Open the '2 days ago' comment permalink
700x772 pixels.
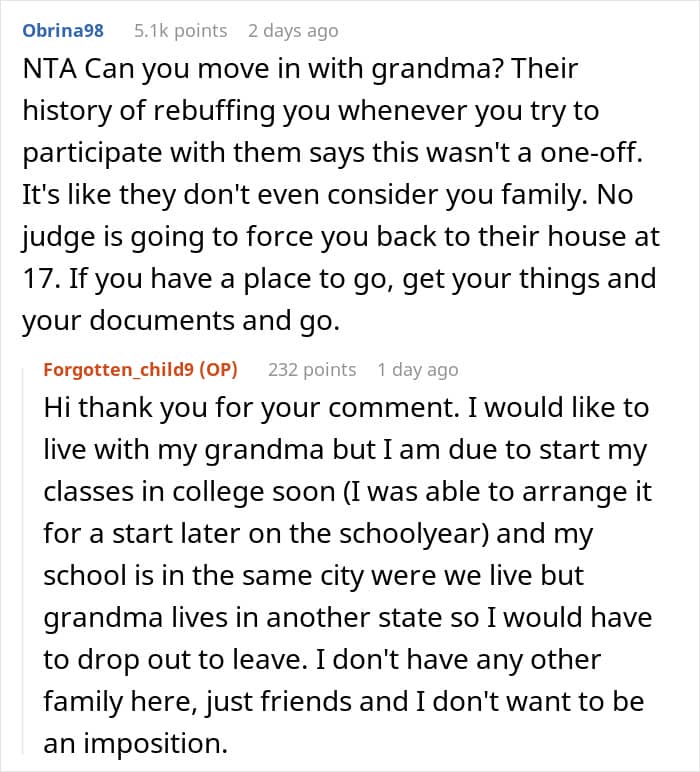tap(293, 30)
